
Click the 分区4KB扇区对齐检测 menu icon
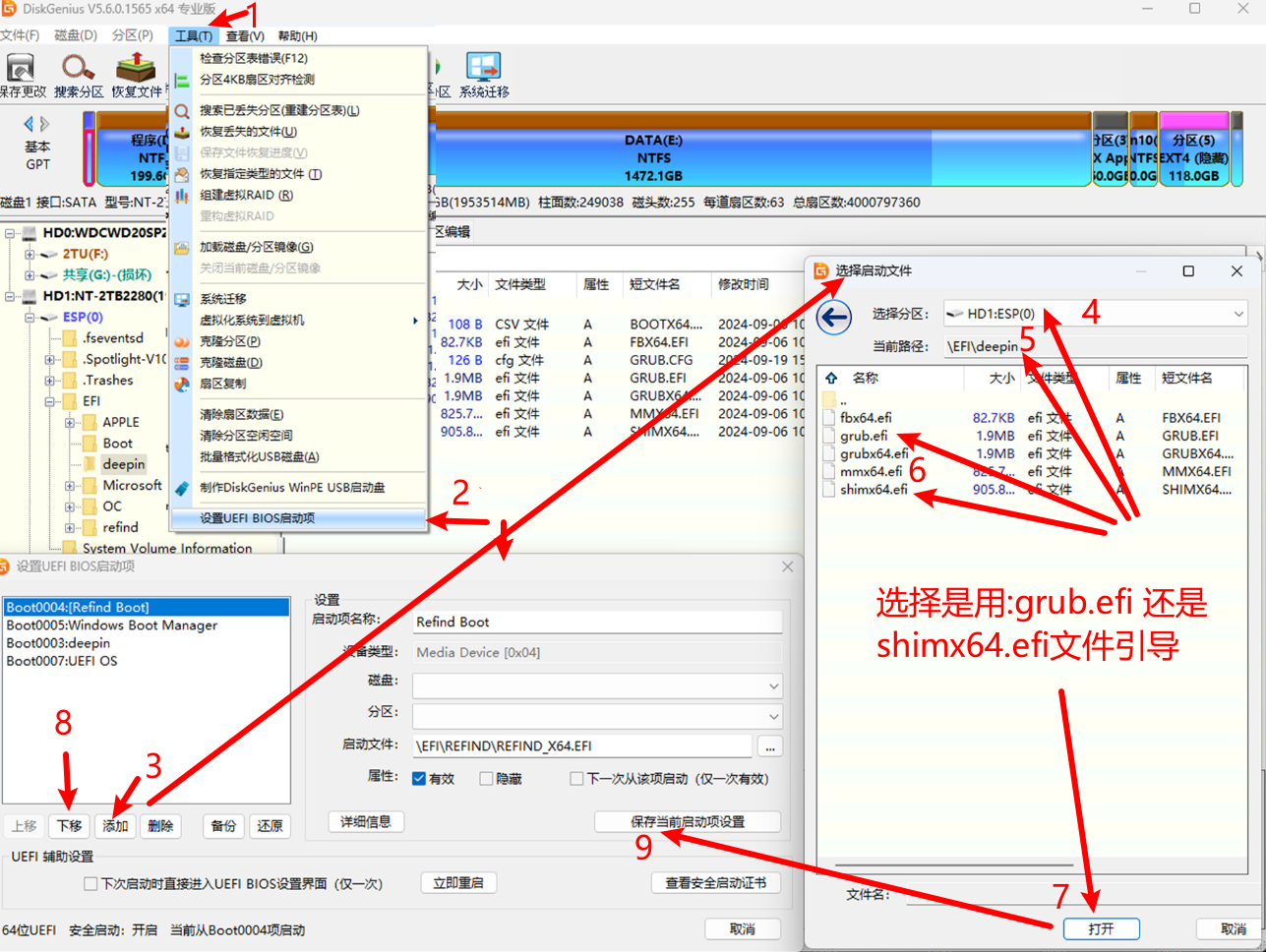182,80
